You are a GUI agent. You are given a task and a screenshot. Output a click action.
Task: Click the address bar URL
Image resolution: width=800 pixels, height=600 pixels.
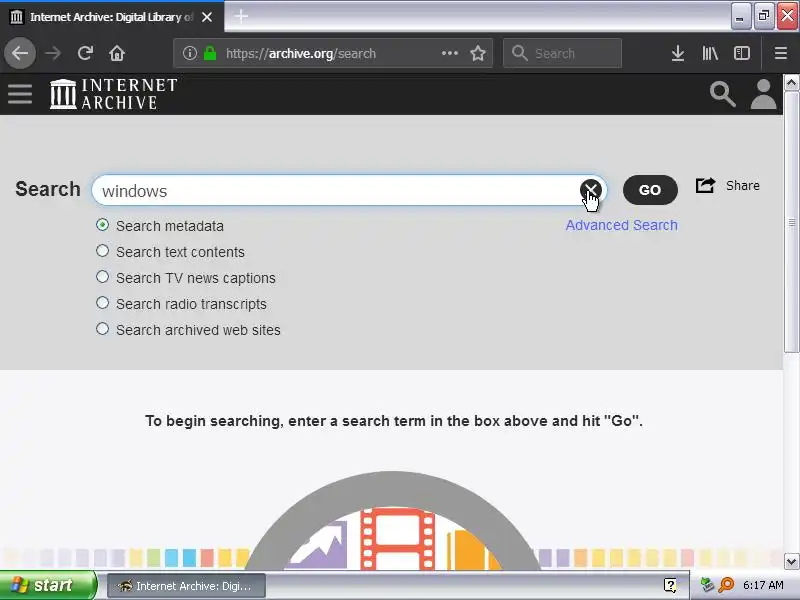click(x=301, y=53)
